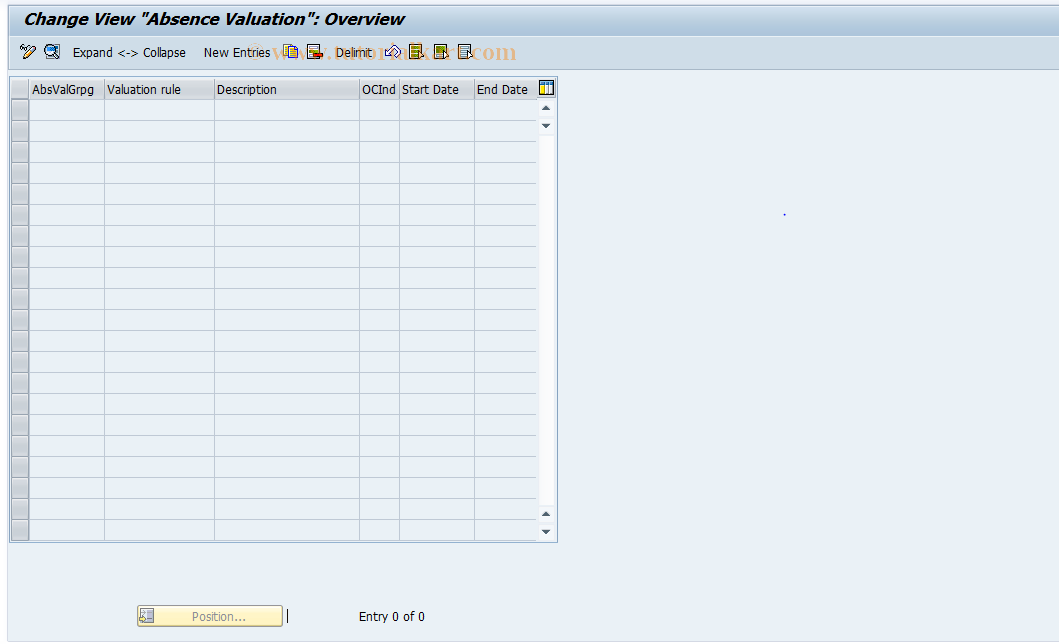The height and width of the screenshot is (644, 1059).
Task: Toggle Display/Change mode pencil icon
Action: [x=28, y=52]
